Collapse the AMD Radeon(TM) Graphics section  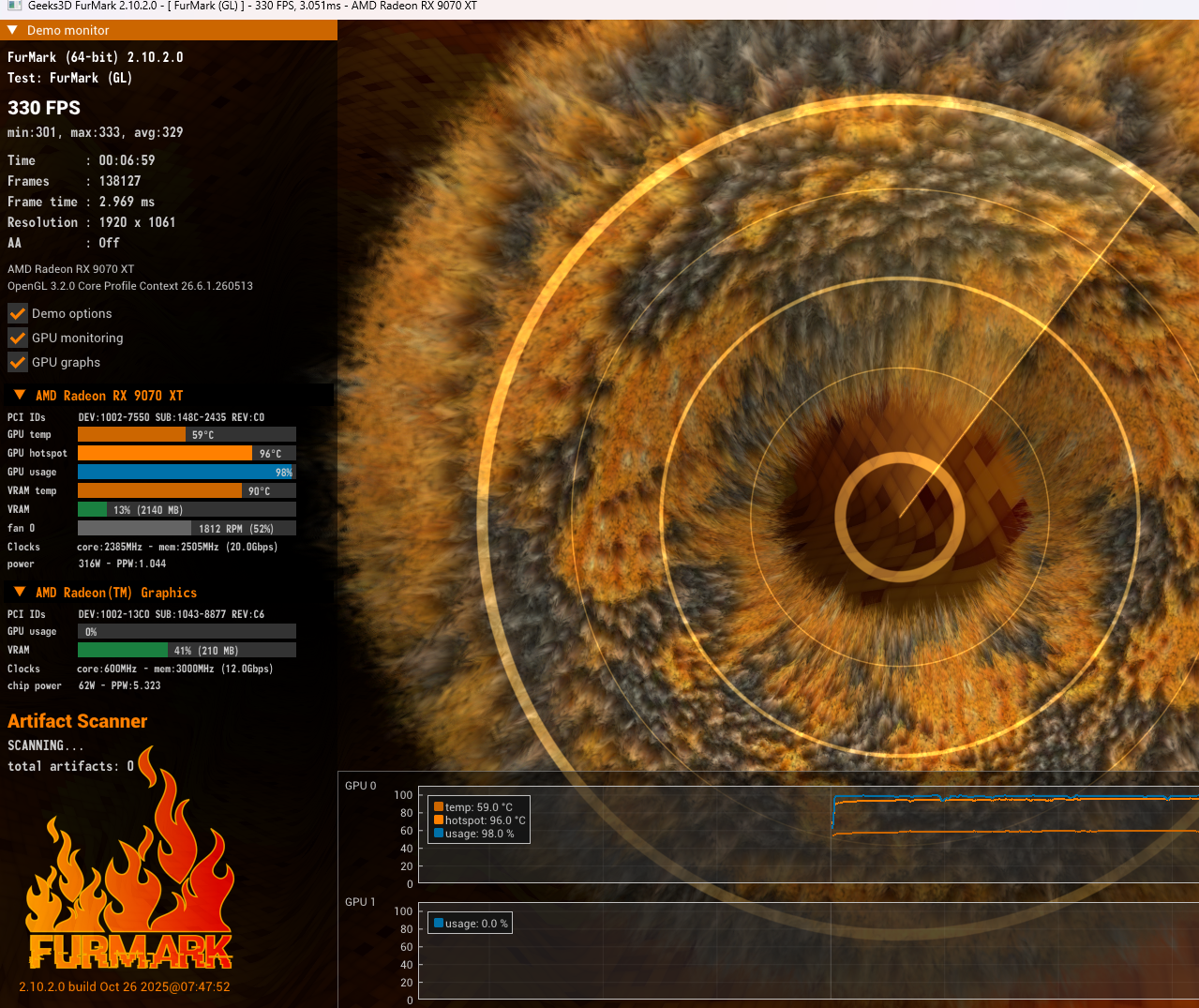pos(20,592)
